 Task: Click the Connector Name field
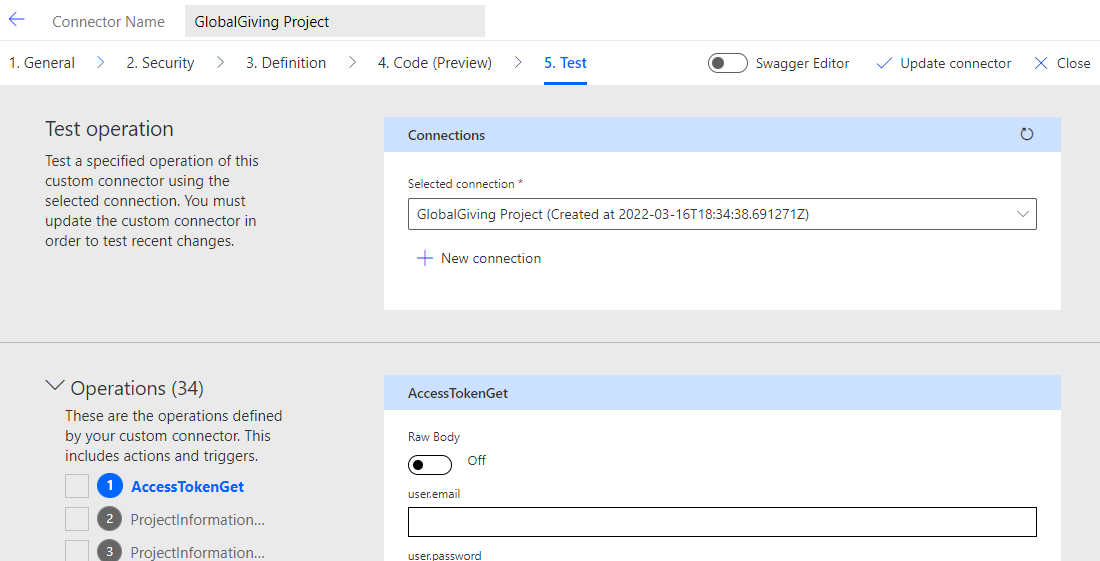[335, 21]
